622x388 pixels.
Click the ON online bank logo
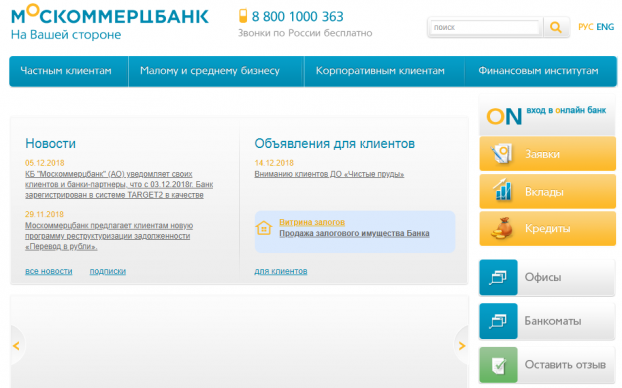[x=504, y=117]
